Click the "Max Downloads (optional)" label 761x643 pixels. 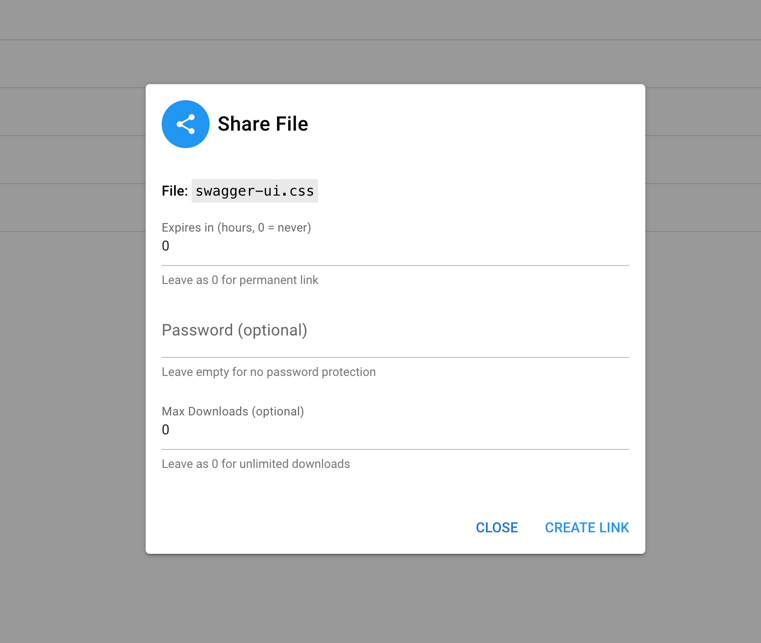click(x=233, y=411)
